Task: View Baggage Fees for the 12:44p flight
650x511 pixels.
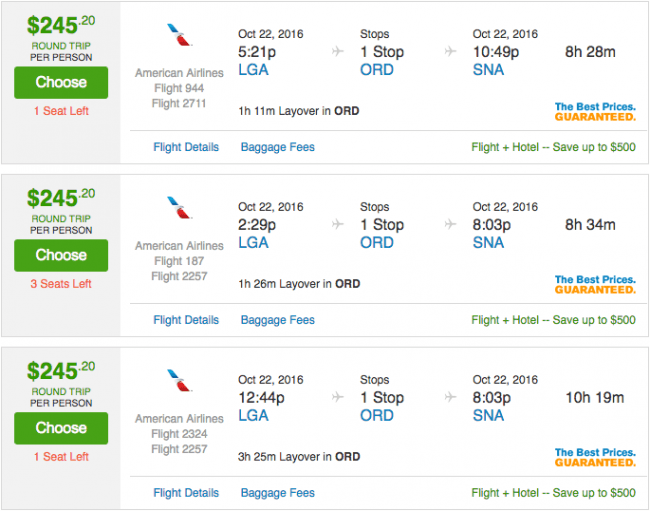Action: [278, 493]
